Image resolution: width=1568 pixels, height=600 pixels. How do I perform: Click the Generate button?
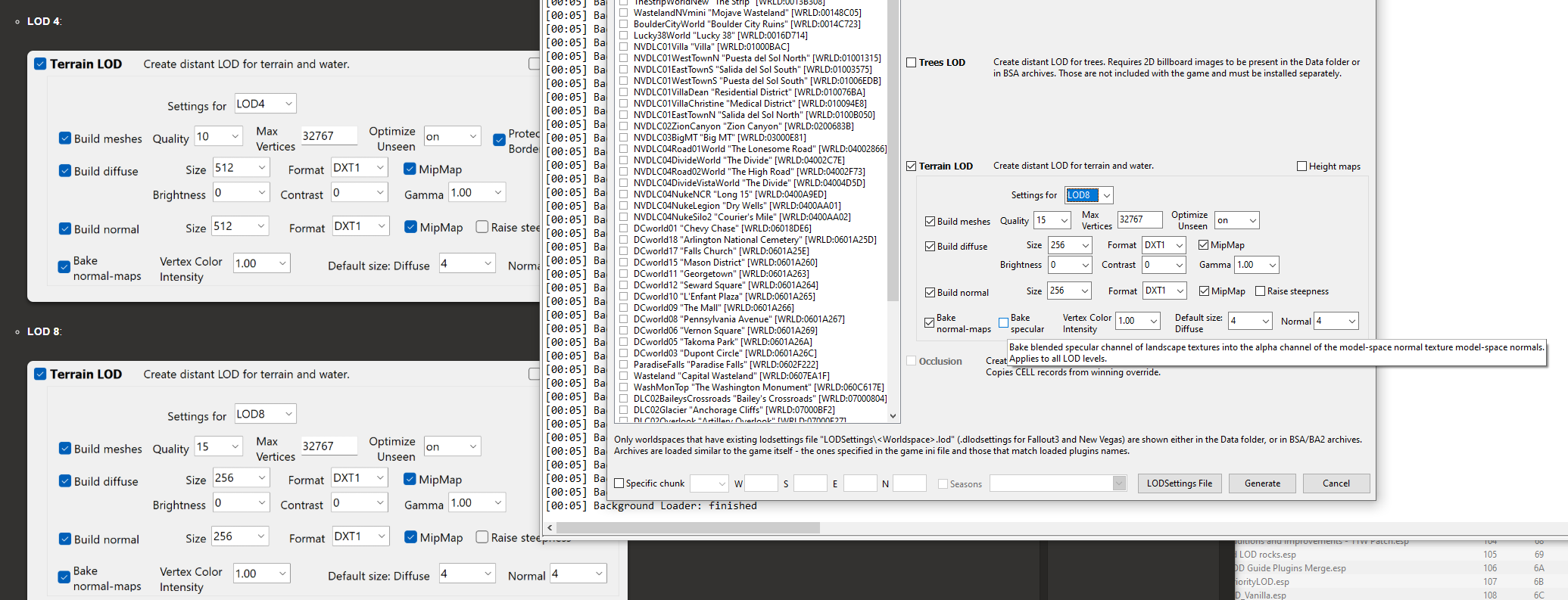point(1262,483)
